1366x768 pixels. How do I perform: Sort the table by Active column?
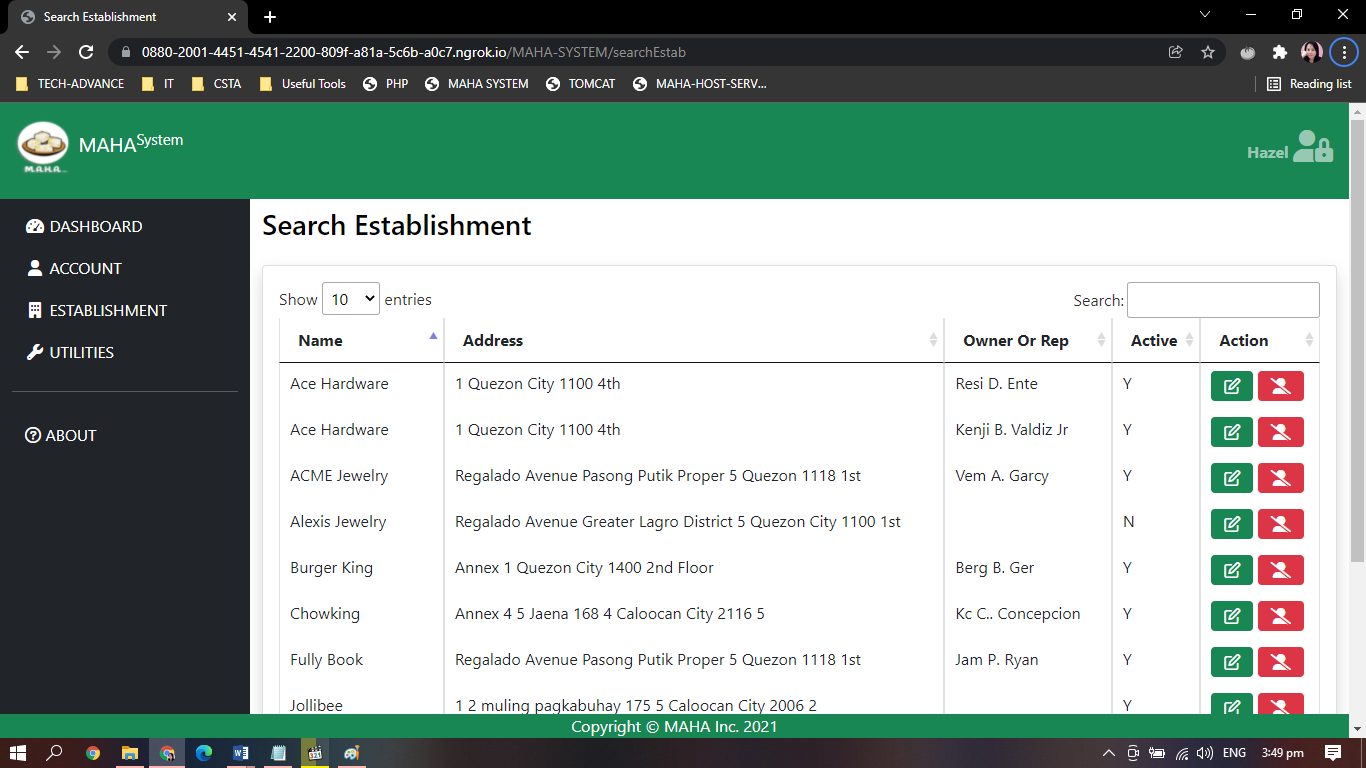(1156, 341)
